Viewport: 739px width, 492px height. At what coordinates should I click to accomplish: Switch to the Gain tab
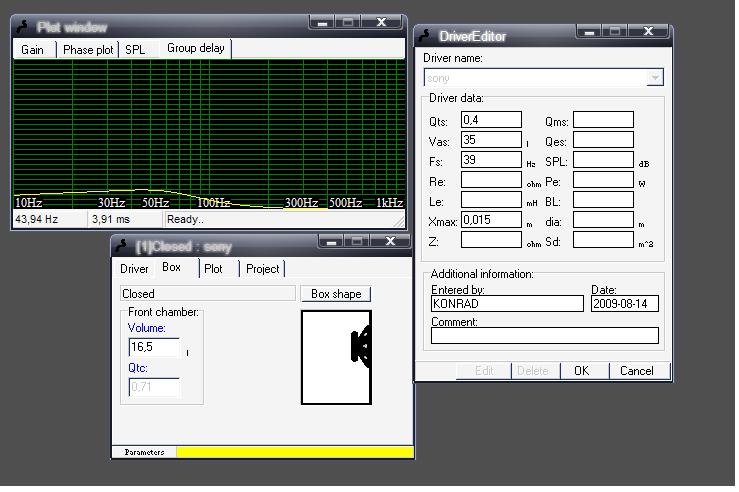coord(33,49)
